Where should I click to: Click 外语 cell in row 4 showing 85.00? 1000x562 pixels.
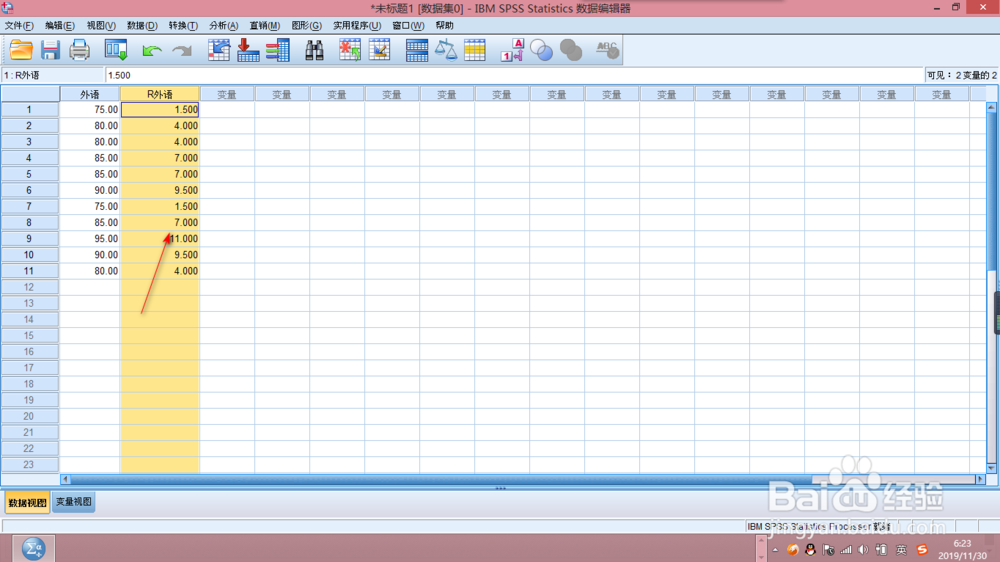pyautogui.click(x=90, y=158)
